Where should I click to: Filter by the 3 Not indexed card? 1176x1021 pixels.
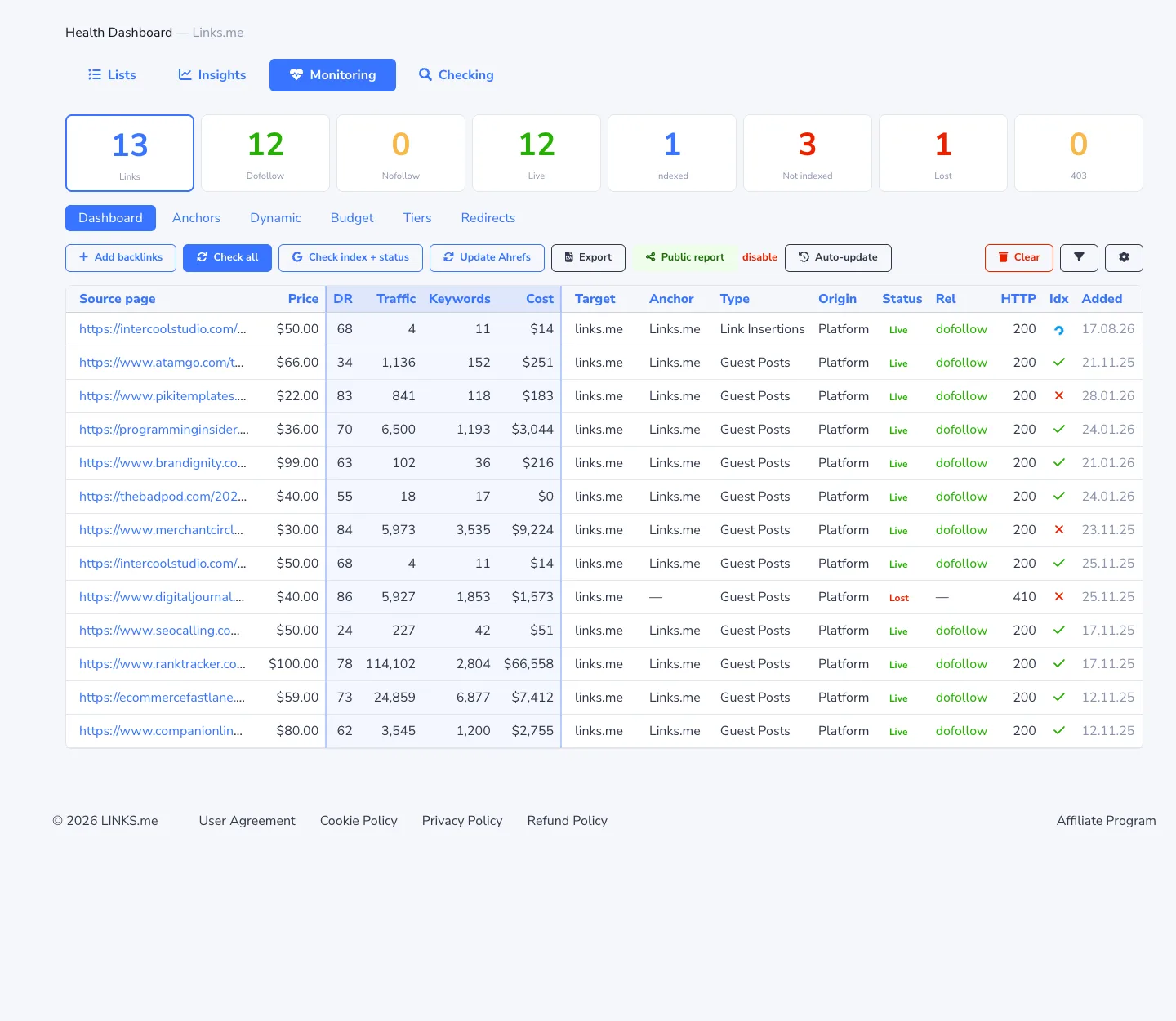click(808, 153)
